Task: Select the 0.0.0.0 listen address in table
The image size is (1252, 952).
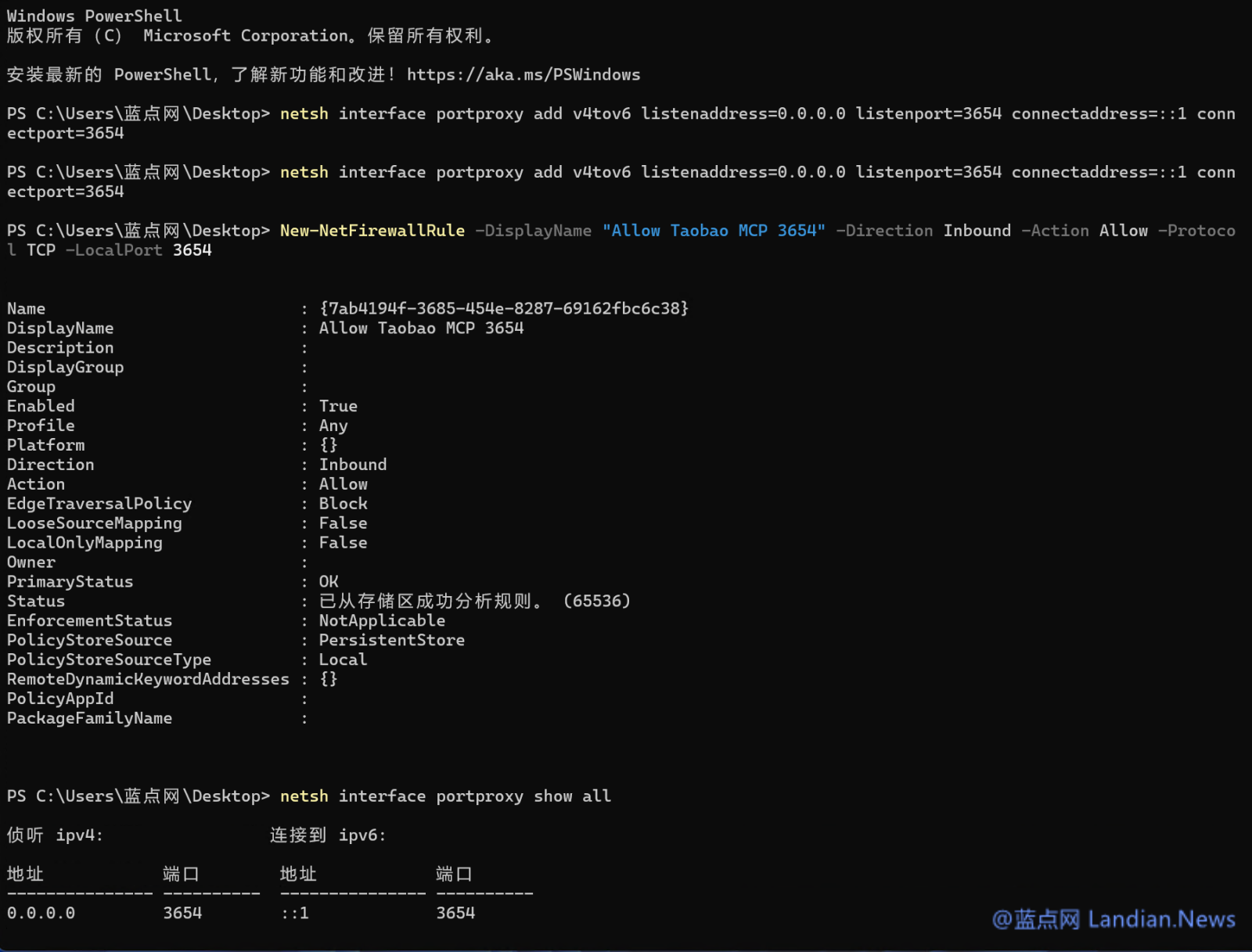Action: [41, 914]
